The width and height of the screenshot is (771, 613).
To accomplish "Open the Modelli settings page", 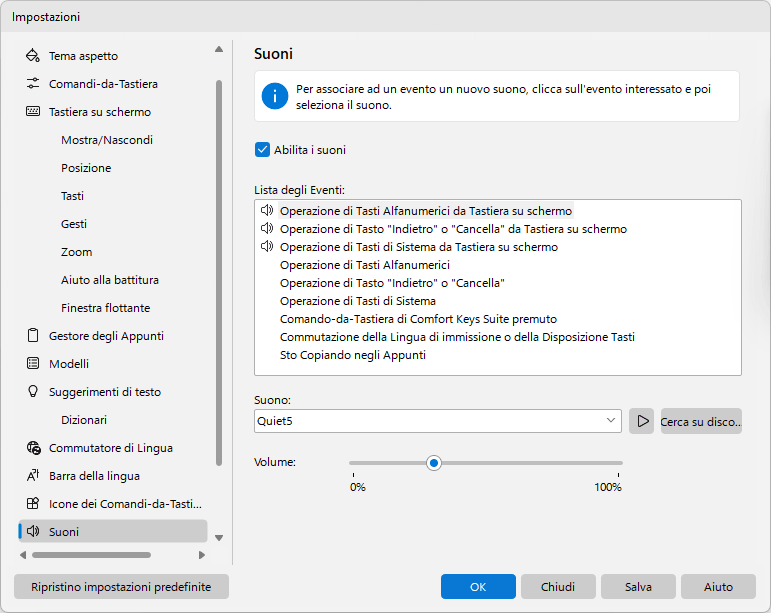I will pos(69,364).
